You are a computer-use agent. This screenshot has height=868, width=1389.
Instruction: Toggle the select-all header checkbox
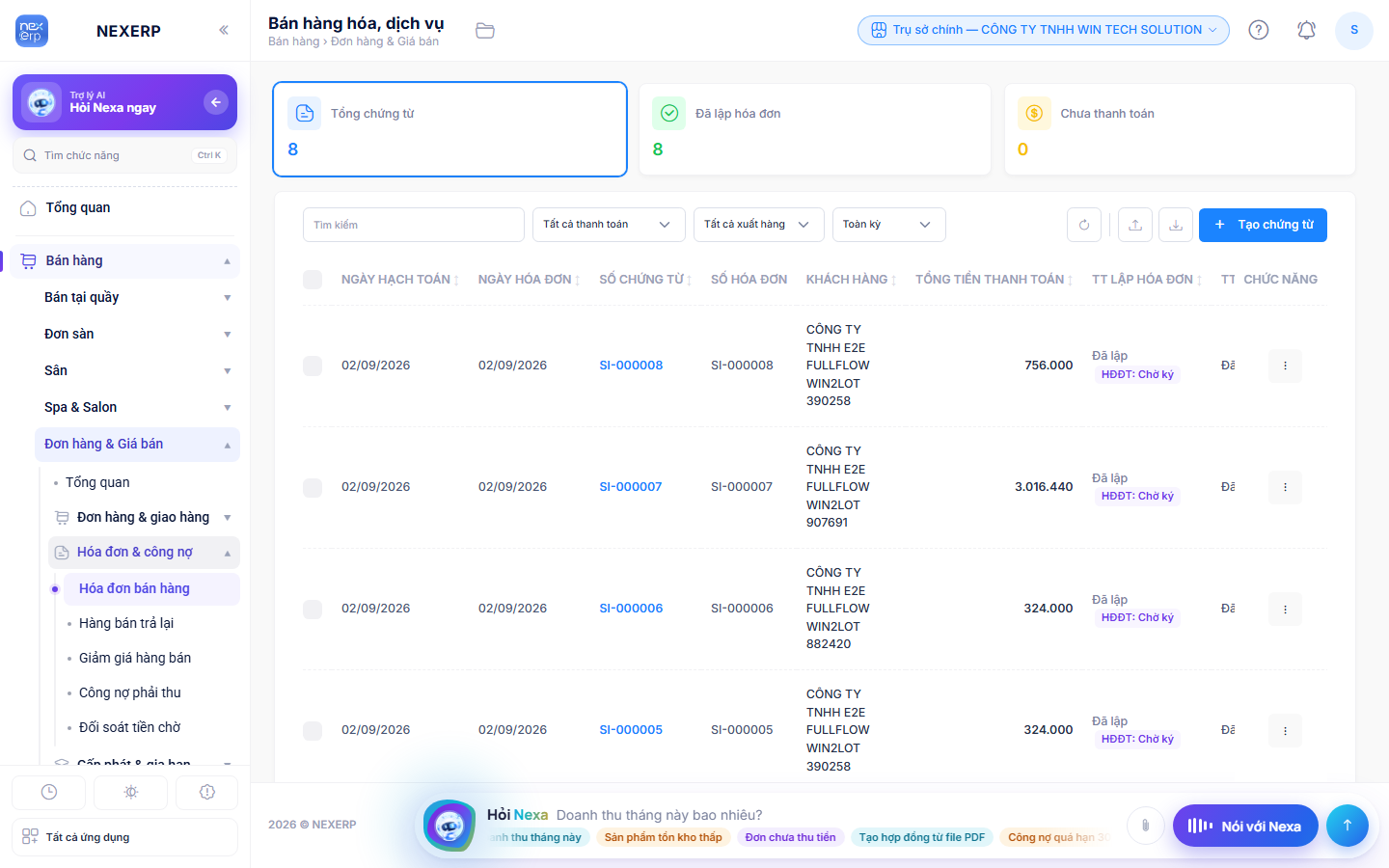(313, 280)
